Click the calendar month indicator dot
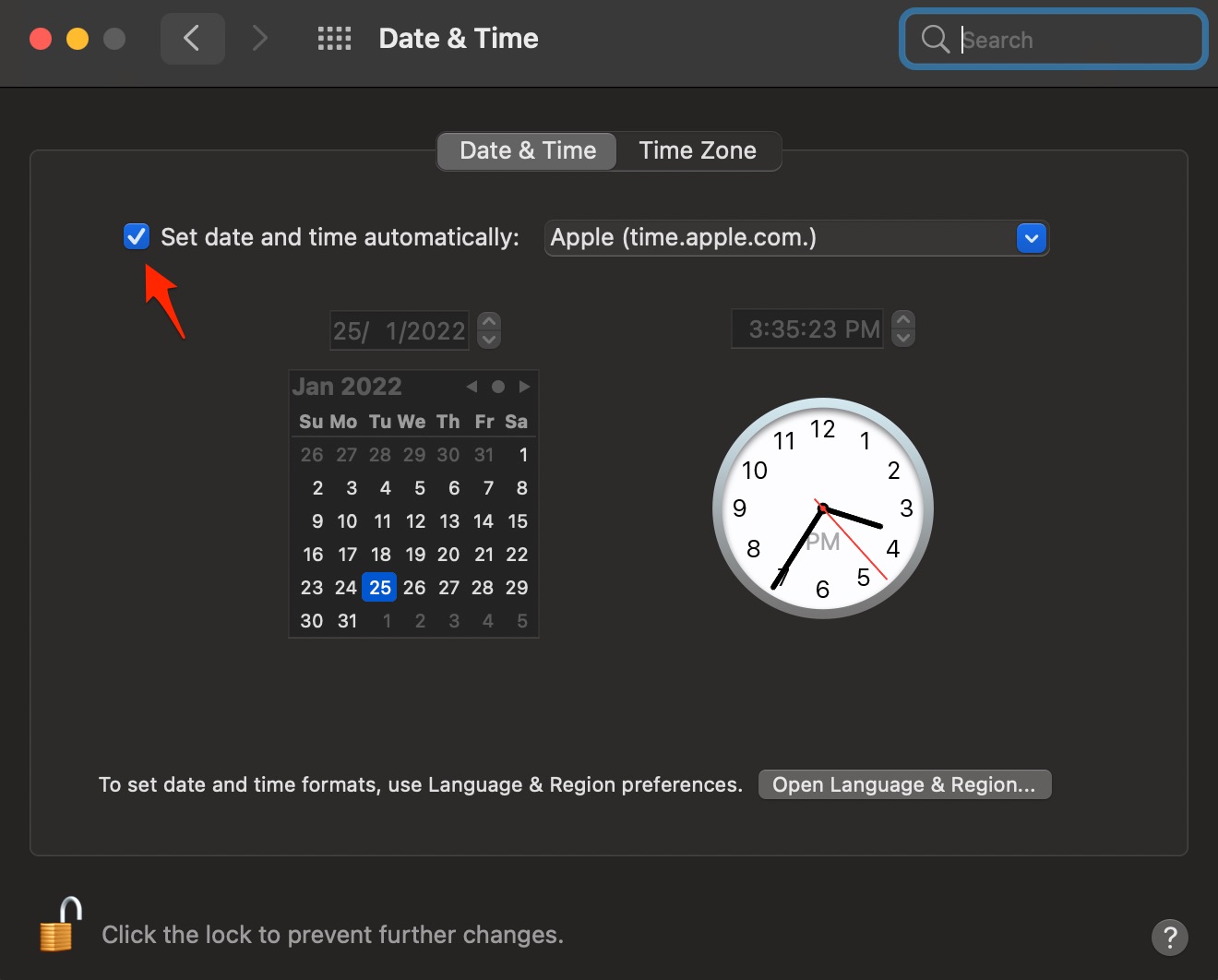The height and width of the screenshot is (980, 1218). click(498, 387)
